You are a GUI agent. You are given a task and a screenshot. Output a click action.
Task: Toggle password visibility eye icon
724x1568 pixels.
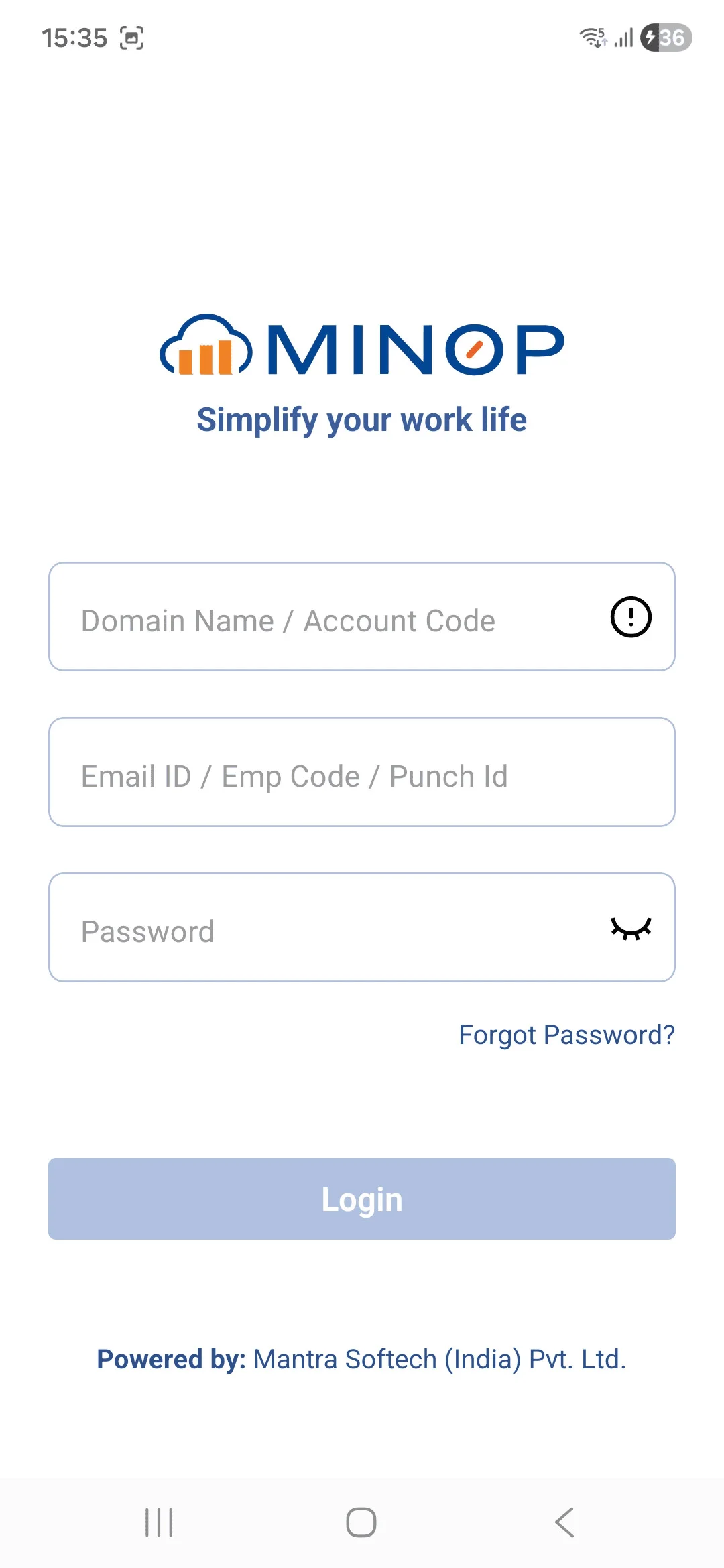[x=631, y=929]
